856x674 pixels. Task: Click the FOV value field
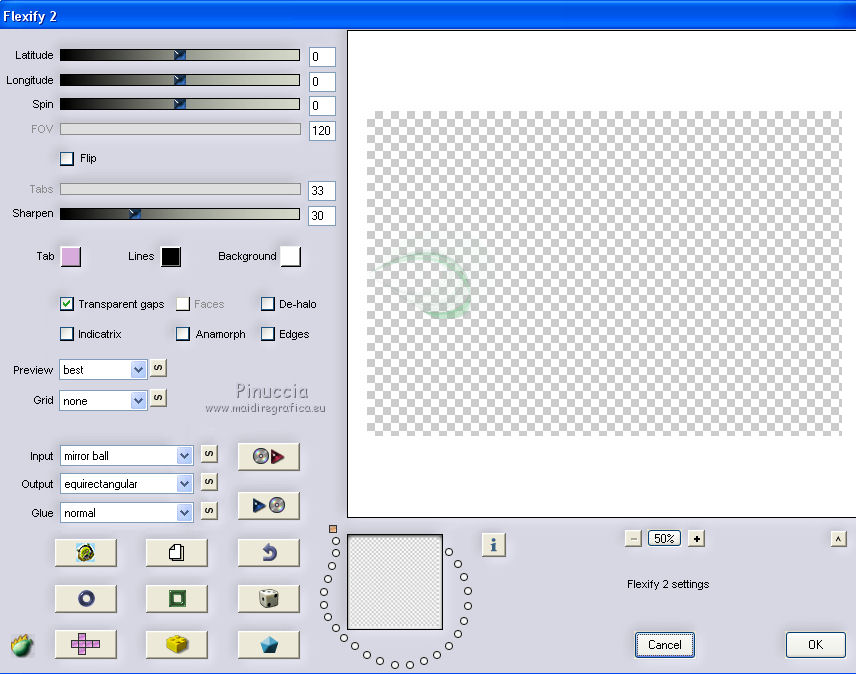tap(322, 131)
